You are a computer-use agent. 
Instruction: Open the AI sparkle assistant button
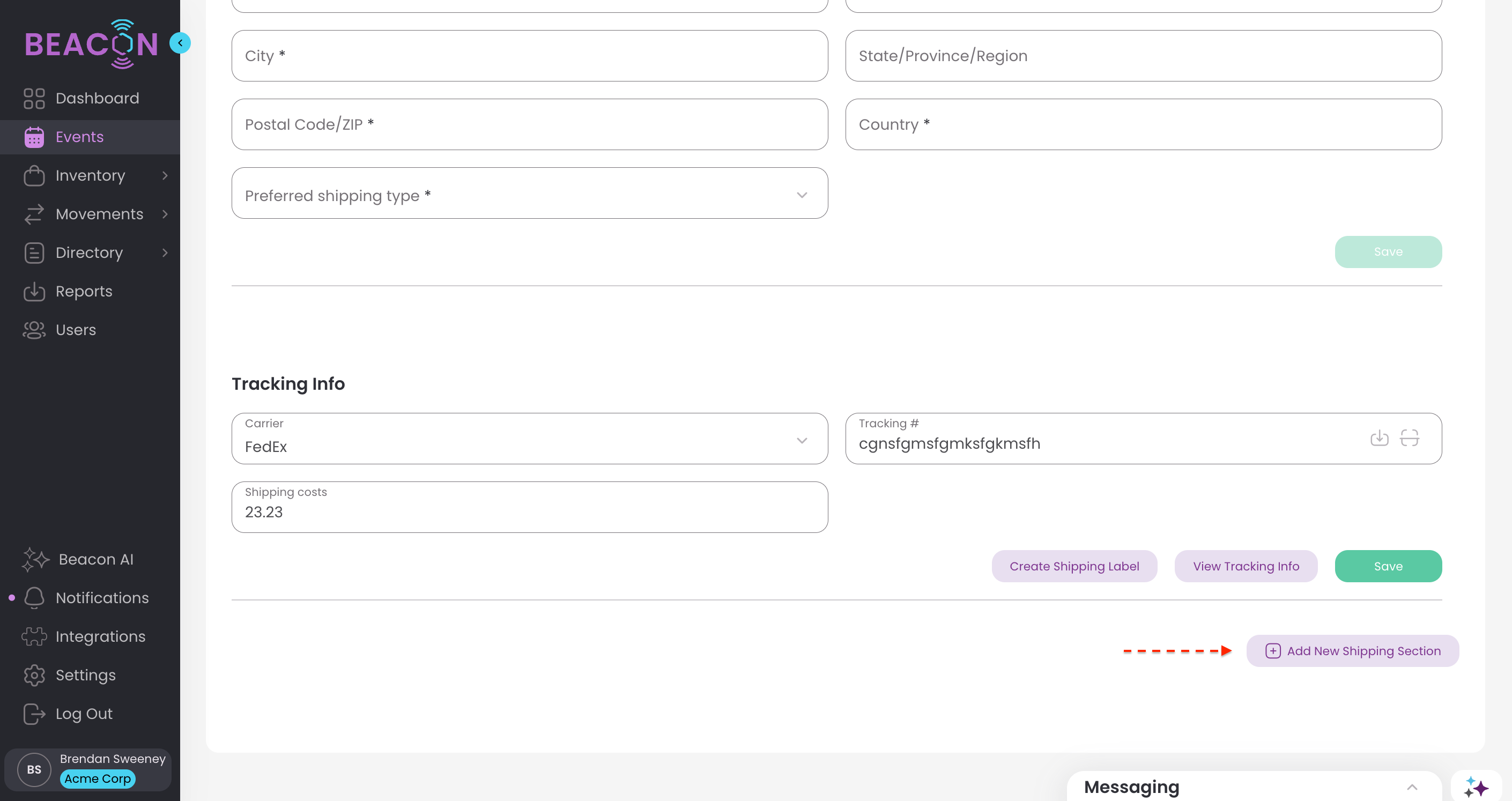coord(1476,787)
